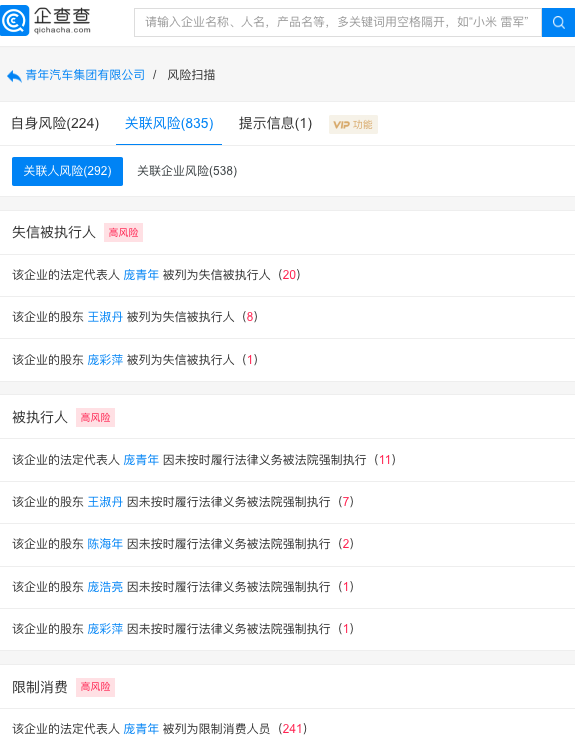The width and height of the screenshot is (575, 747).
Task: Open 庞浩亮 shareholder link
Action: (105, 586)
